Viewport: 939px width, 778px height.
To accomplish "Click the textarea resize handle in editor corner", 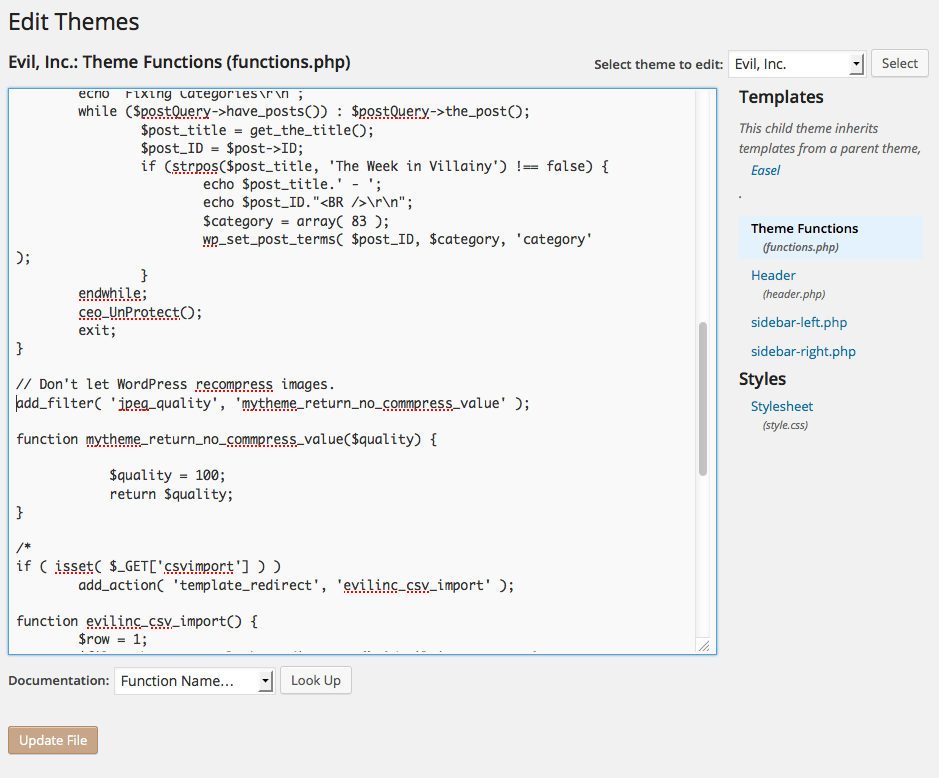I will click(x=703, y=645).
